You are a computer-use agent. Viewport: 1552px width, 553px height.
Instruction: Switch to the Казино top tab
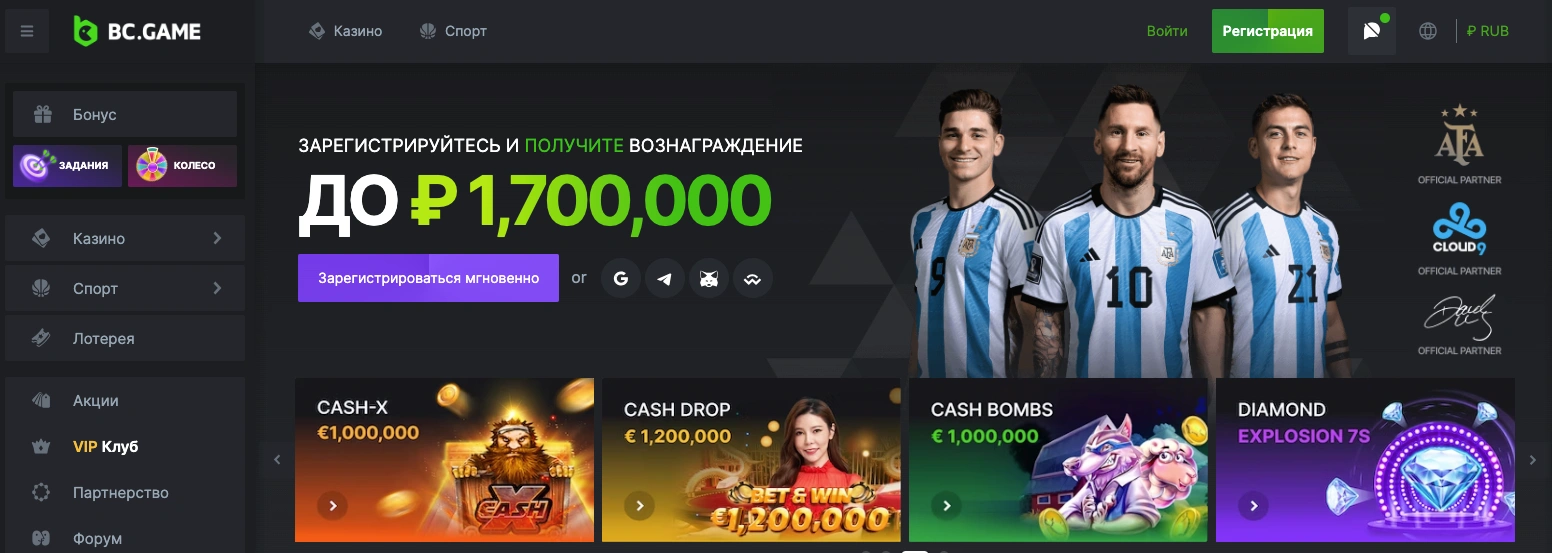point(346,31)
